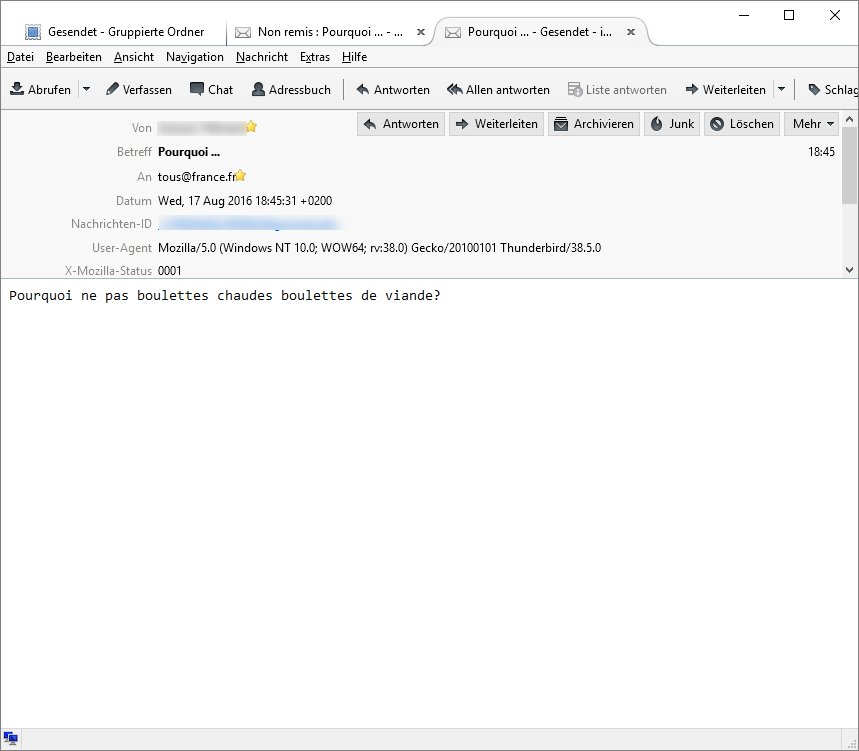Image resolution: width=859 pixels, height=751 pixels.
Task: Mark message as Junk
Action: point(672,124)
